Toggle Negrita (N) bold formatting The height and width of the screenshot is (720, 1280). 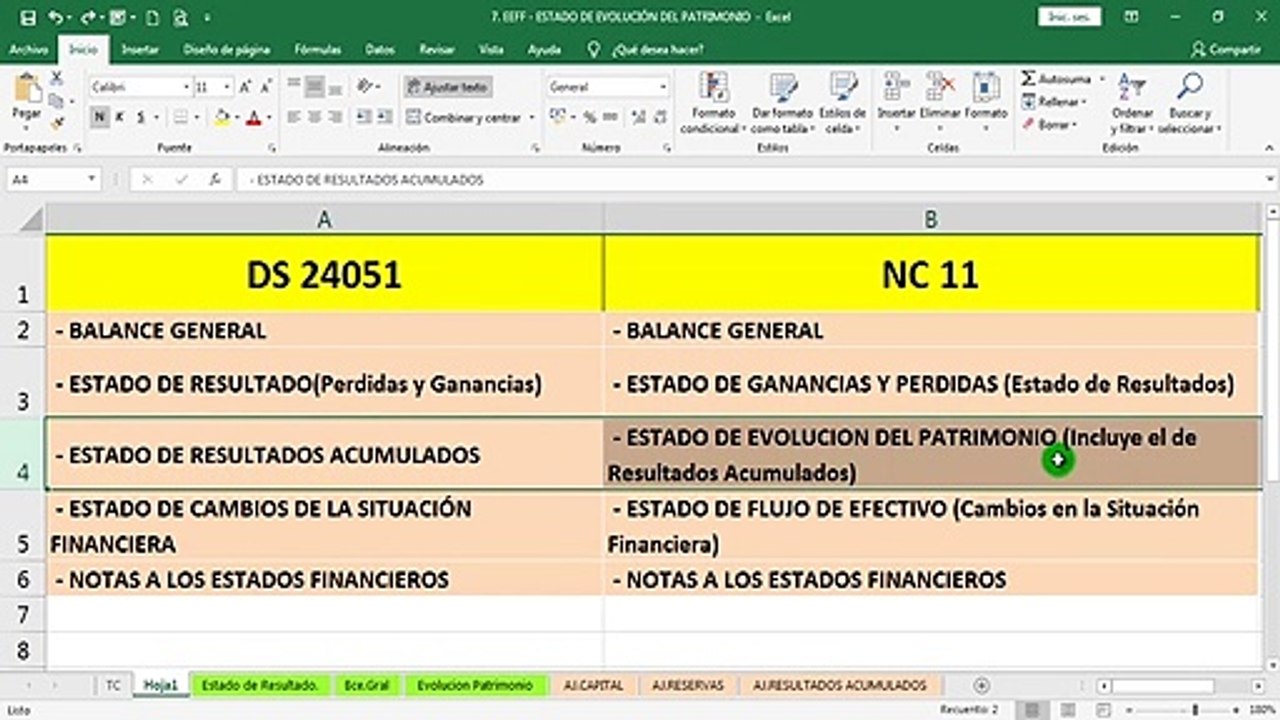[x=99, y=117]
